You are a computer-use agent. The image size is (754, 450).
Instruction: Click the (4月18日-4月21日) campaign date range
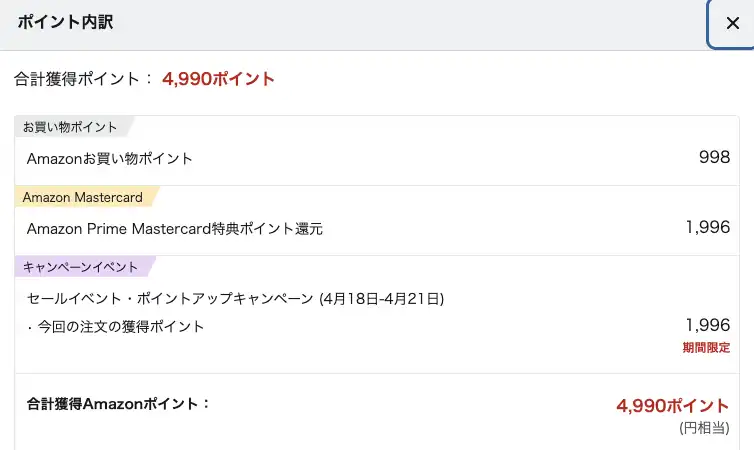click(x=381, y=298)
